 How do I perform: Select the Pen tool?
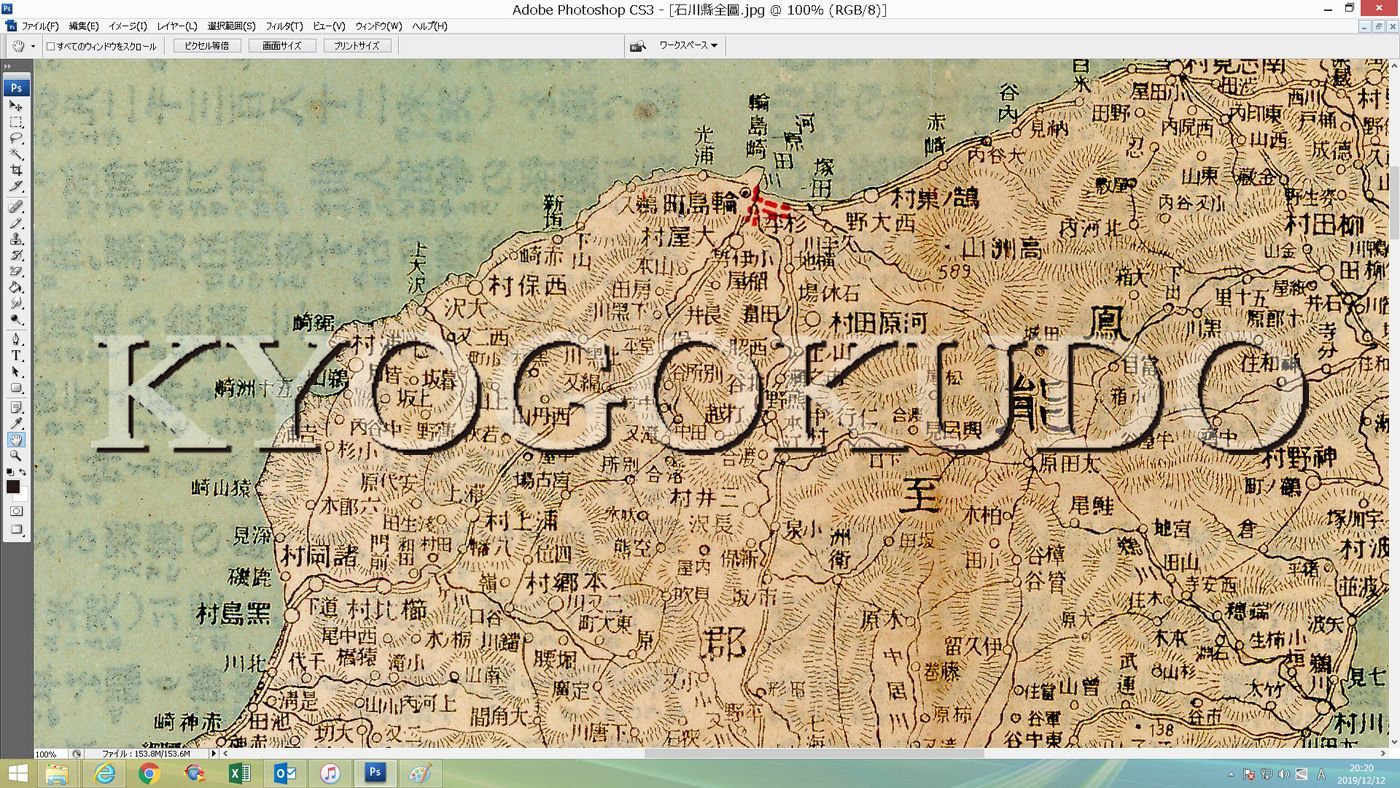16,339
